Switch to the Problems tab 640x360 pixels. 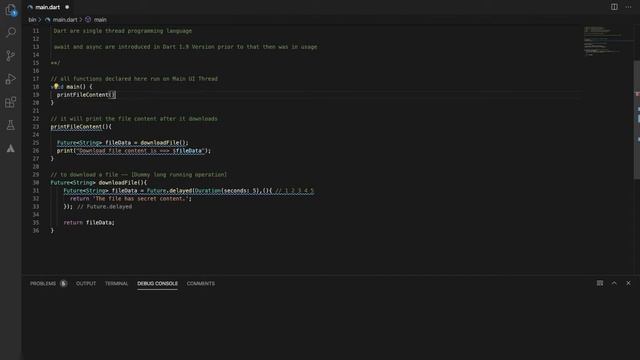coord(43,283)
